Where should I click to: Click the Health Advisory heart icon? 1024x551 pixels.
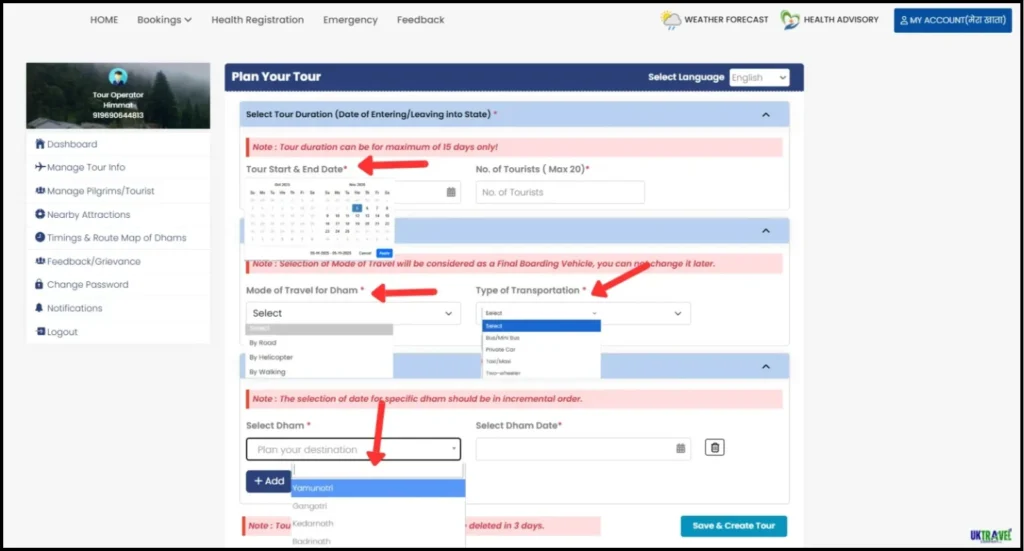(790, 20)
